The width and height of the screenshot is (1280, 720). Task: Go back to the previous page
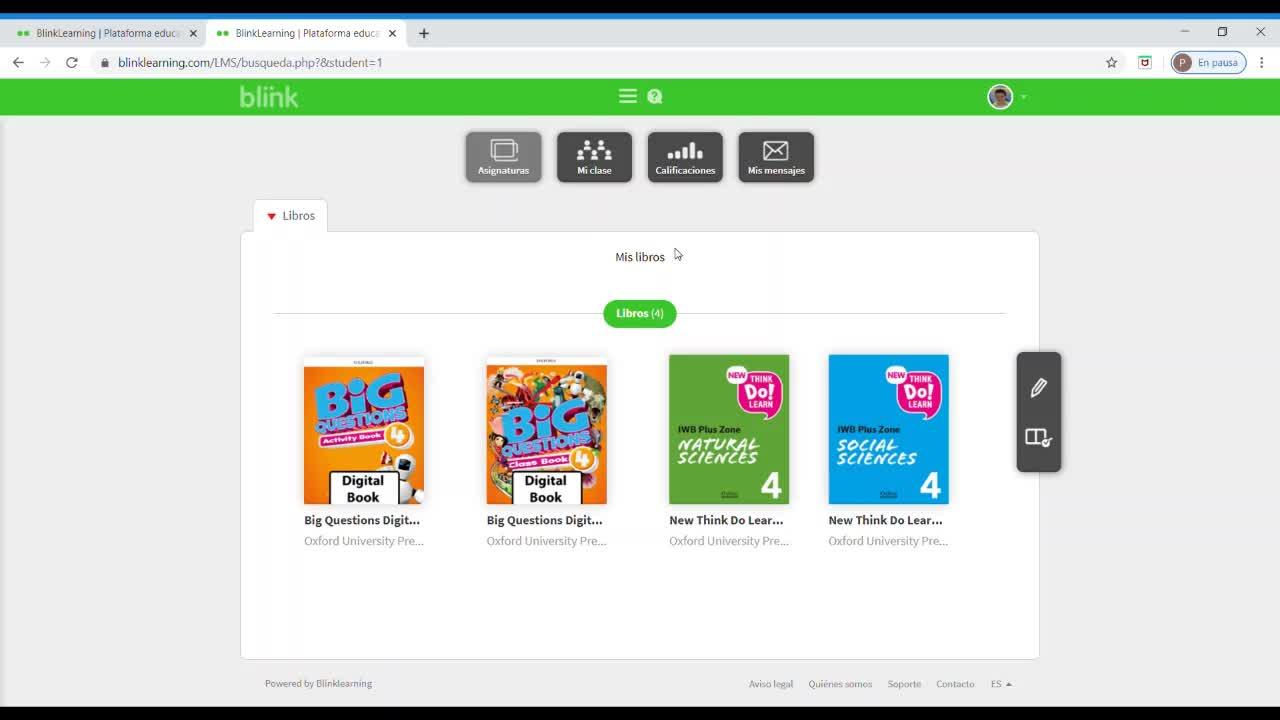point(18,62)
